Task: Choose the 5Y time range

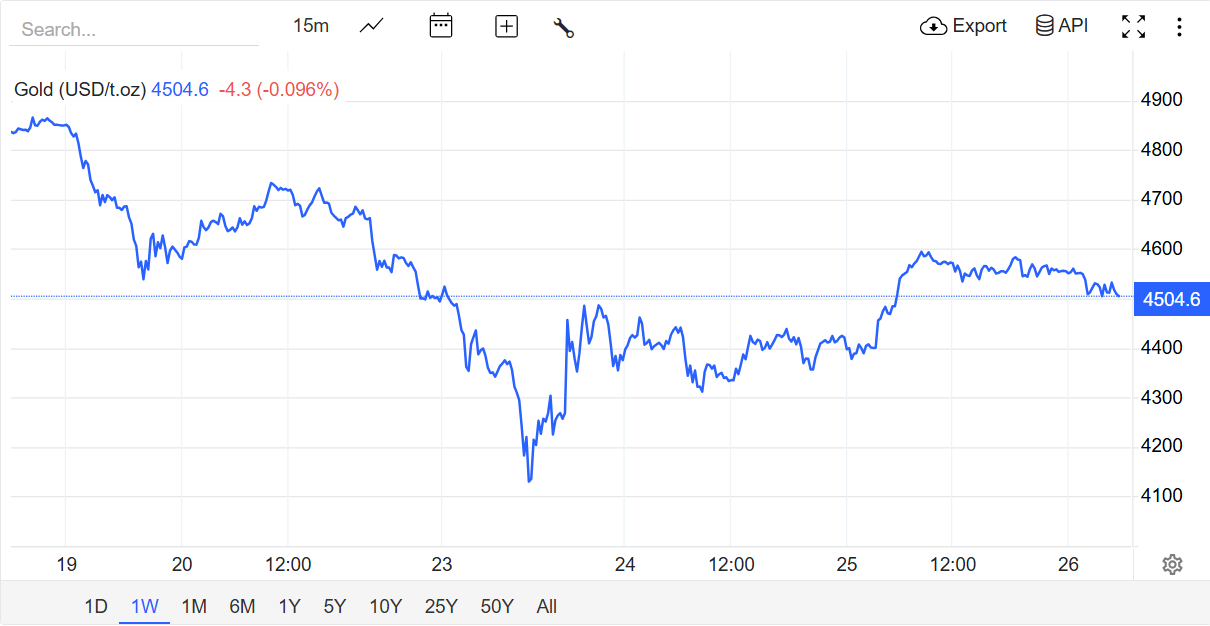Action: 335,606
